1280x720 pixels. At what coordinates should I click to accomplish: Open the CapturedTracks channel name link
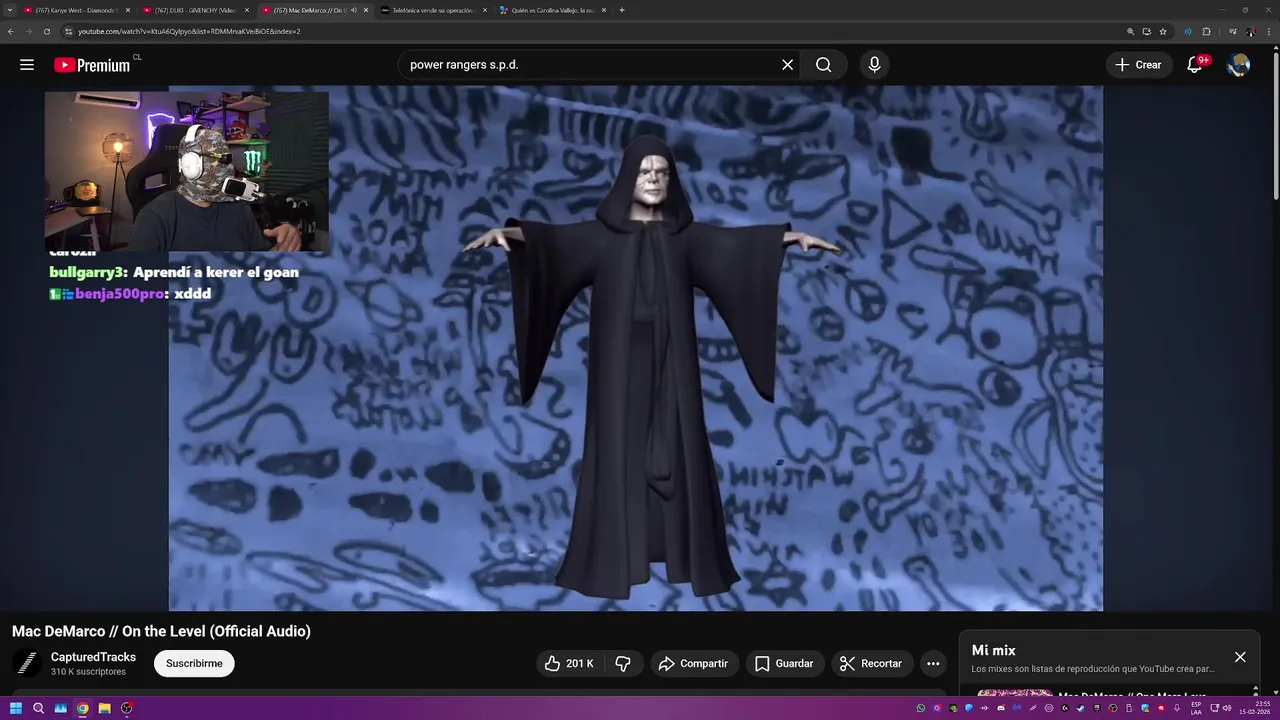93,657
